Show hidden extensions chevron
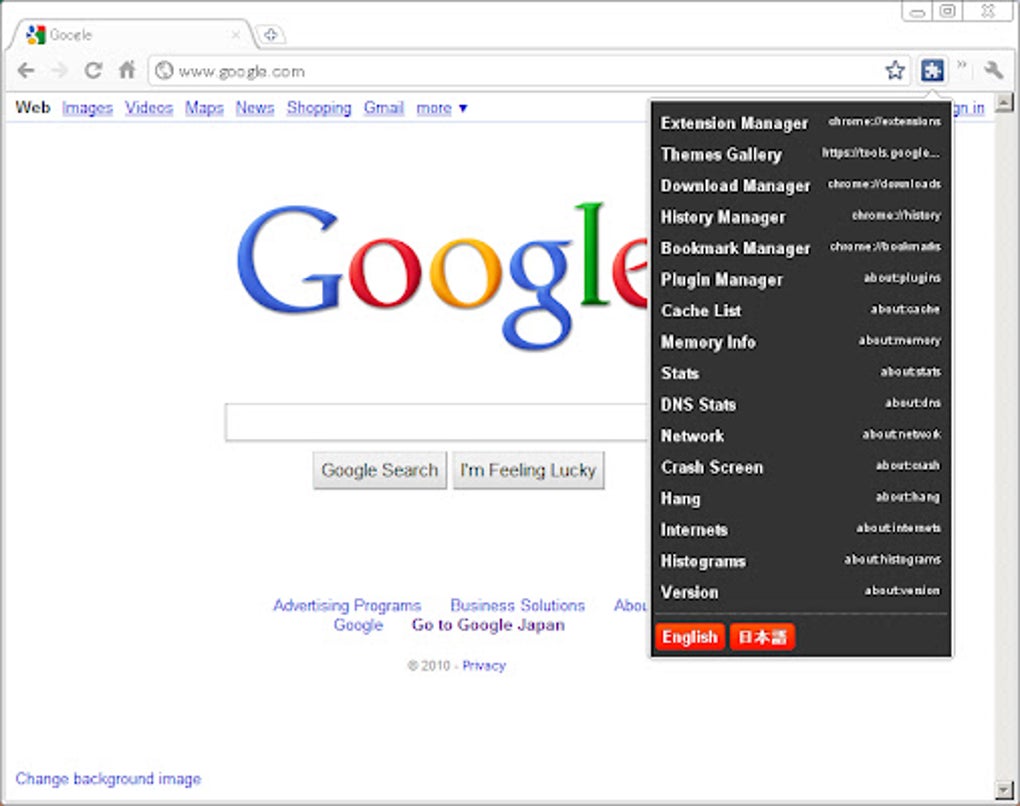Screen dimensions: 1020x806 pyautogui.click(x=961, y=64)
